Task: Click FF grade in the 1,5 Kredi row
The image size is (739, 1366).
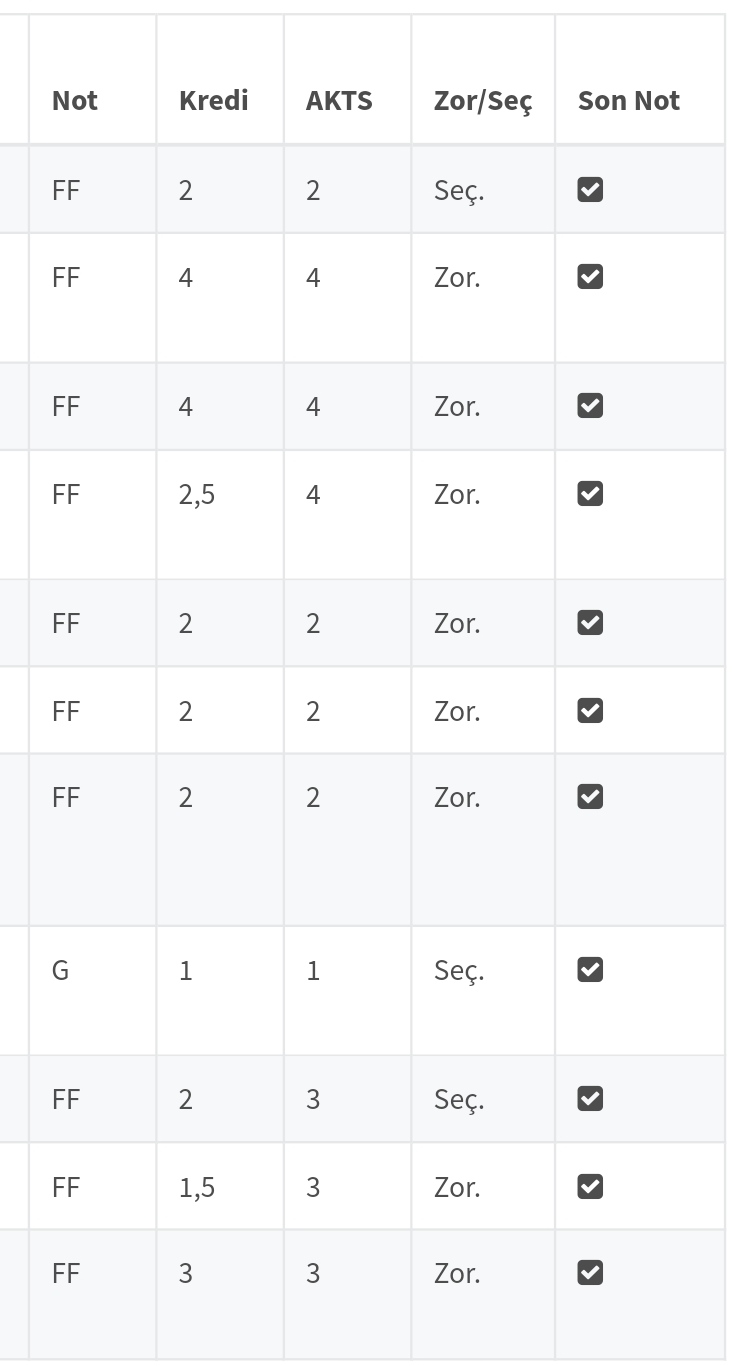Action: (x=65, y=1187)
